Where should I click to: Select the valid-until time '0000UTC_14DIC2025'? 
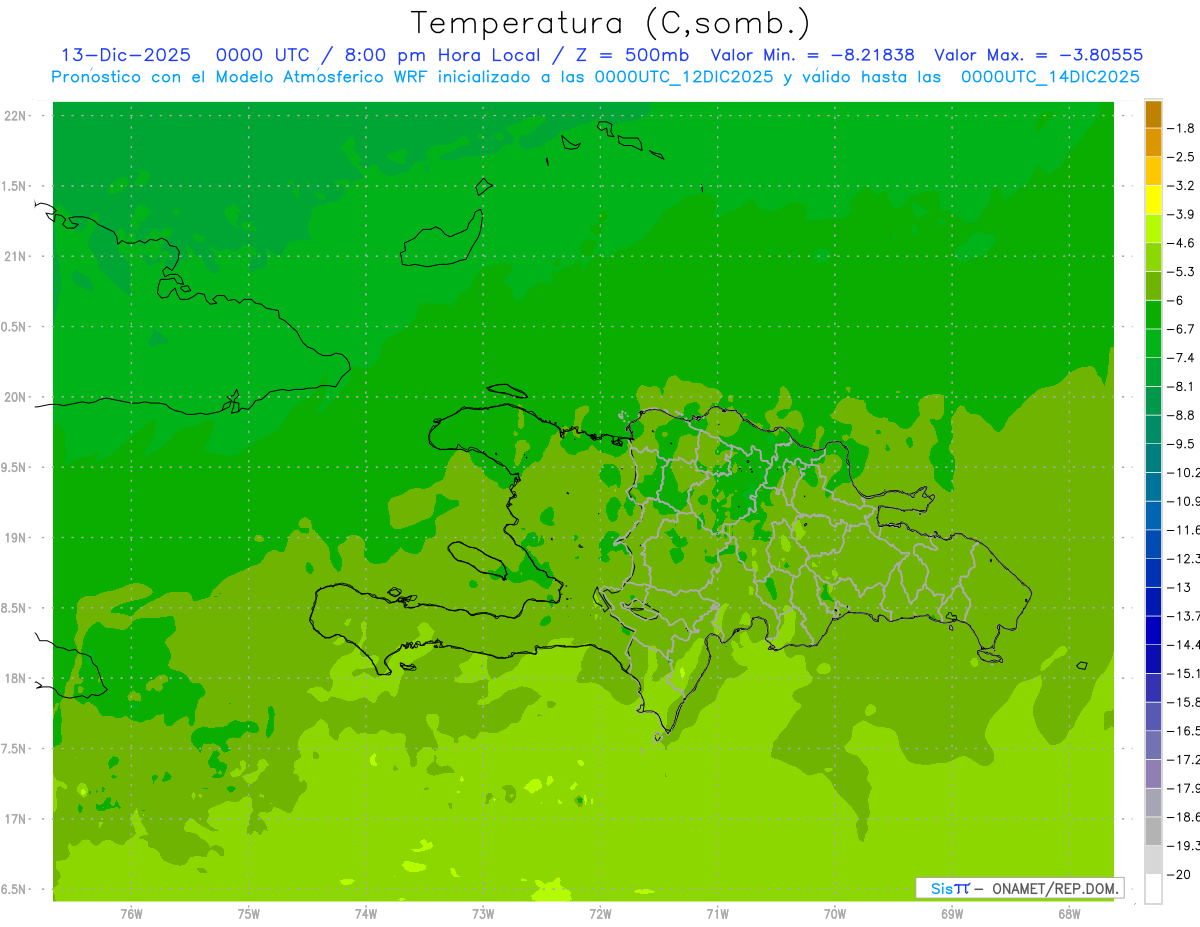tap(1050, 77)
